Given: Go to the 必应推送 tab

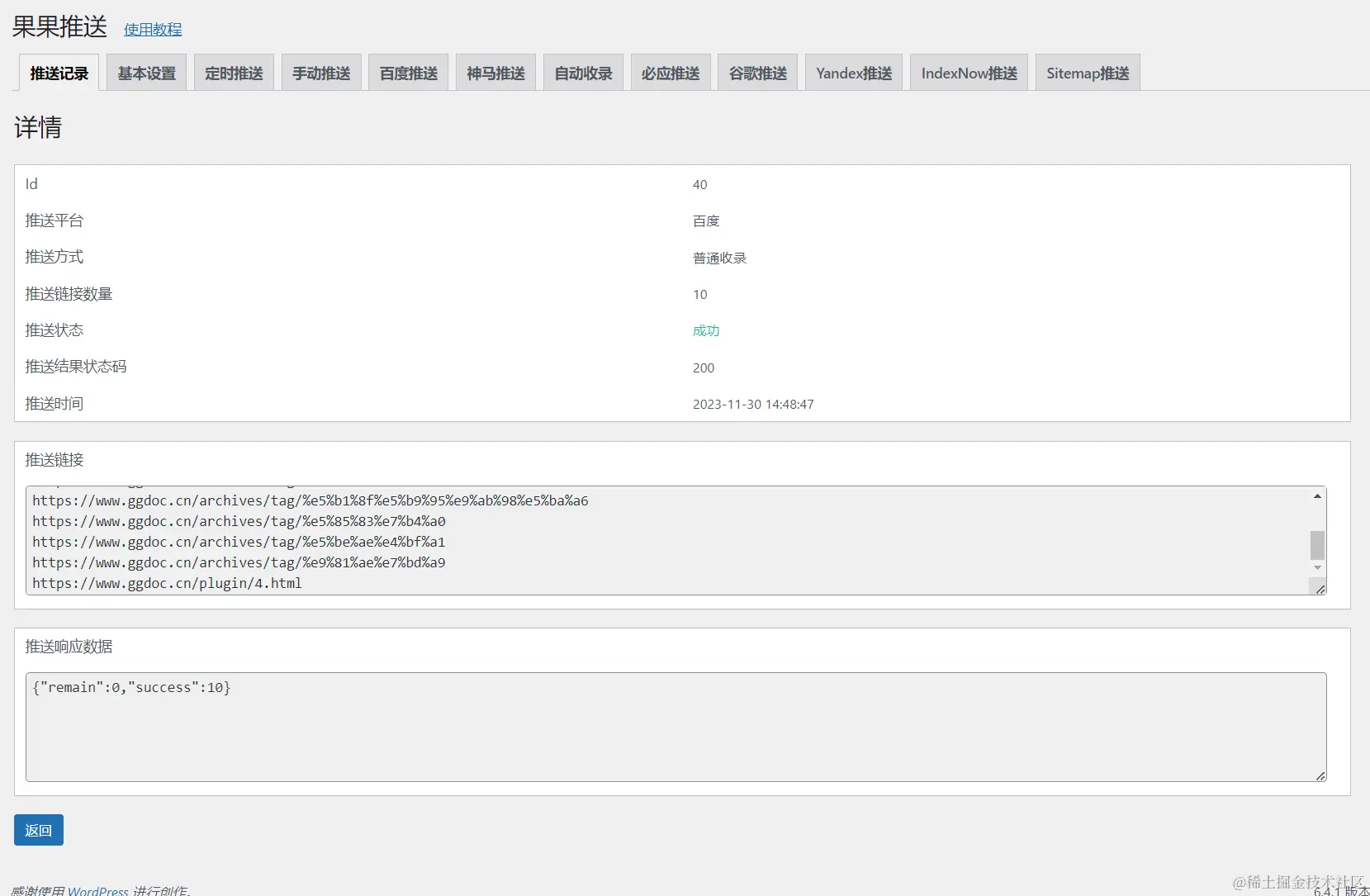Looking at the screenshot, I should coord(671,73).
